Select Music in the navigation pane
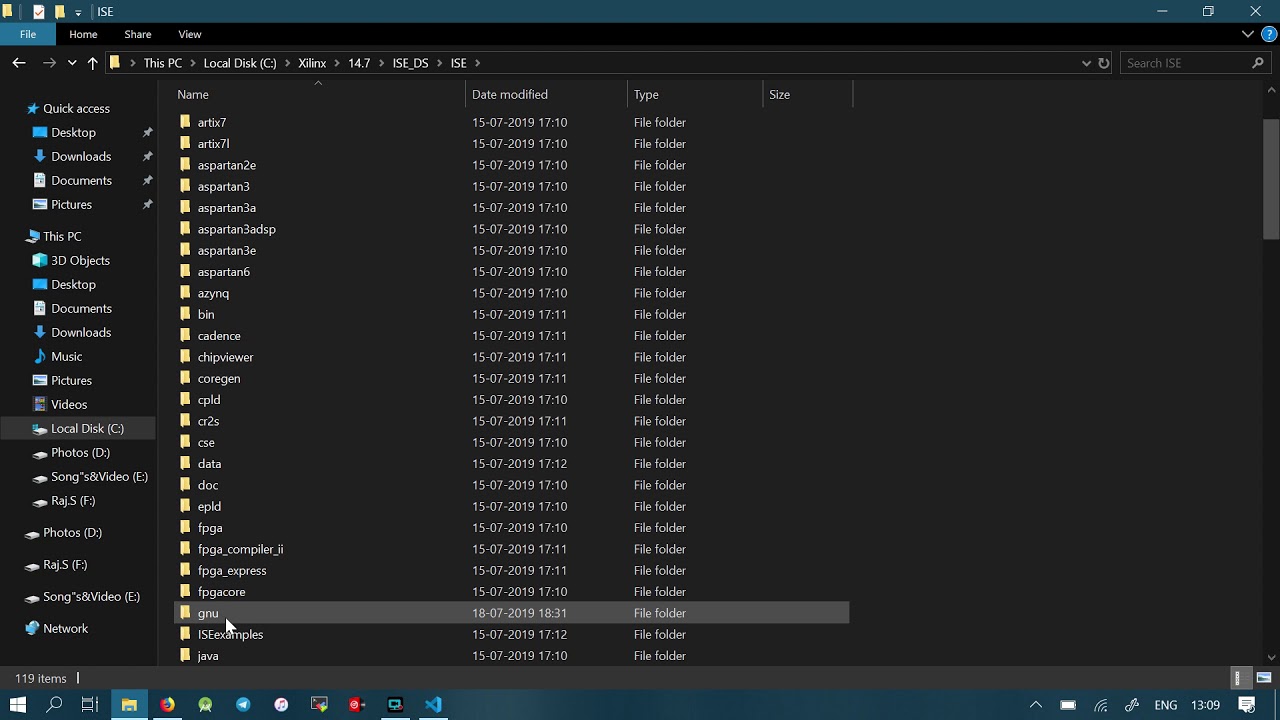Screen dimensions: 1280x720 (x=66, y=356)
